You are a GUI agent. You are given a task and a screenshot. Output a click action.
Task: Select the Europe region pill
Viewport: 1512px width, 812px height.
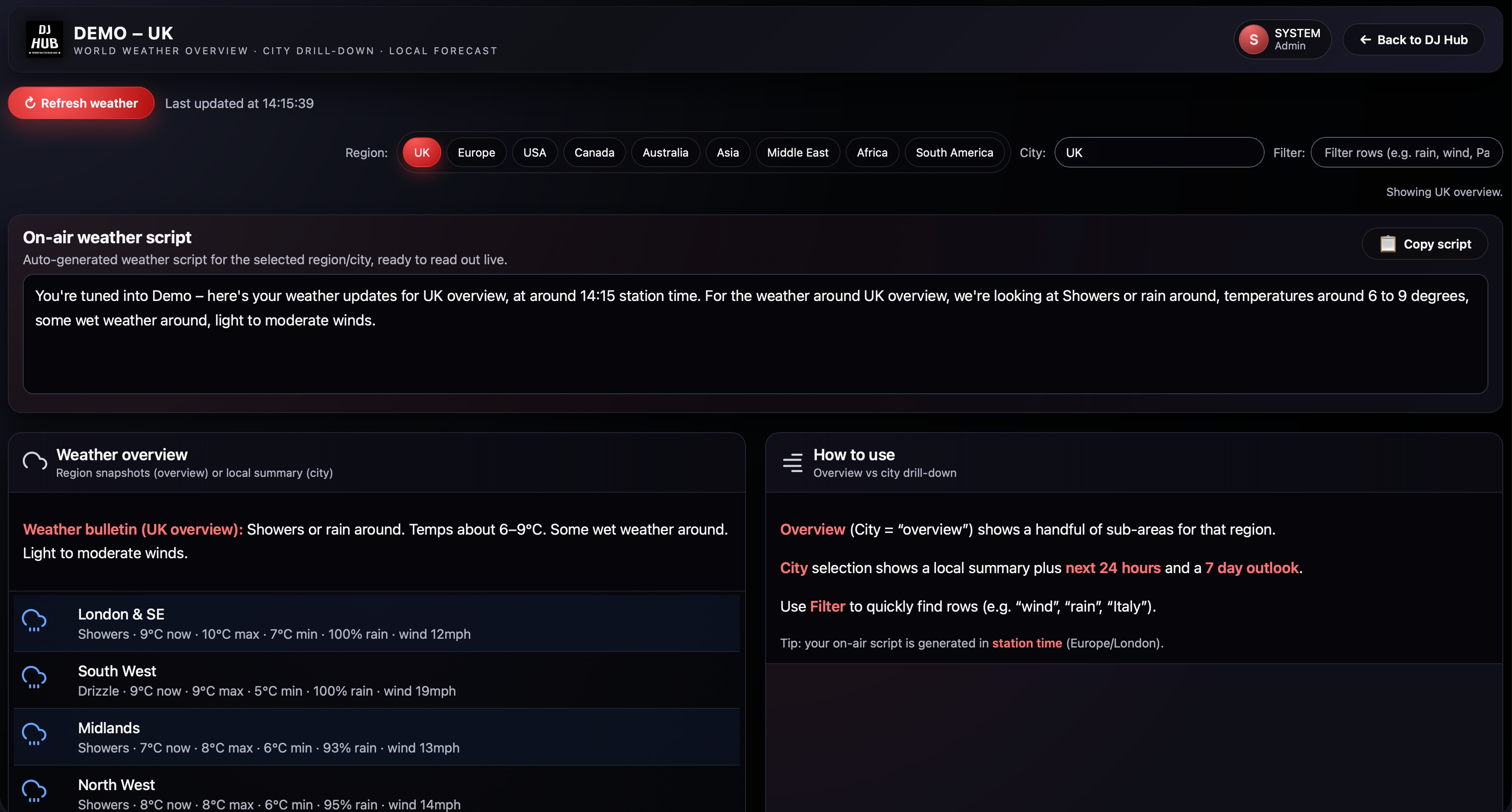476,152
